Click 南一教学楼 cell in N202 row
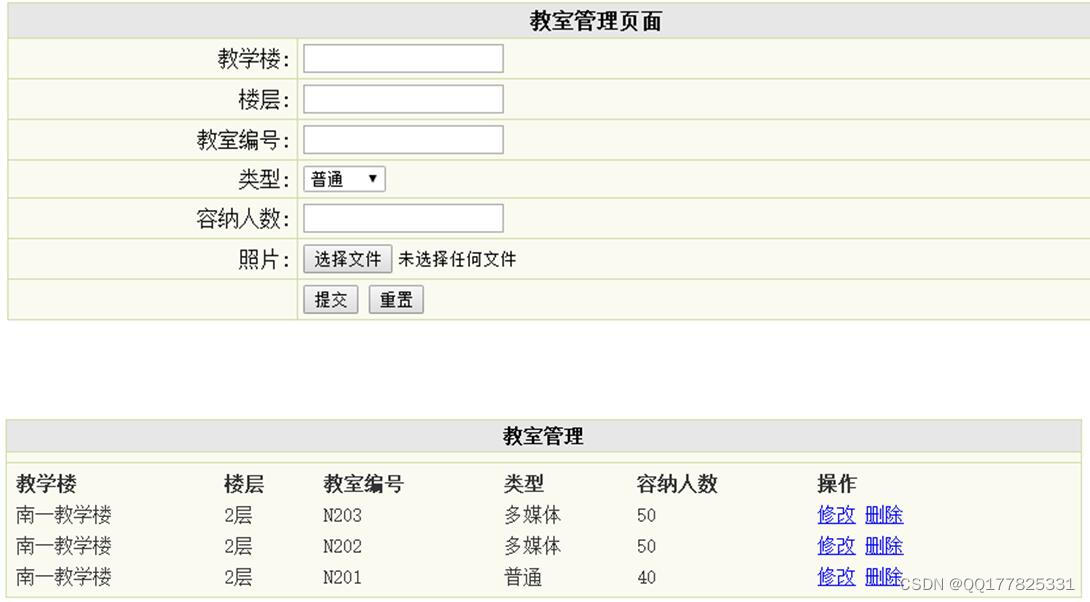1090x602 pixels. (x=64, y=546)
